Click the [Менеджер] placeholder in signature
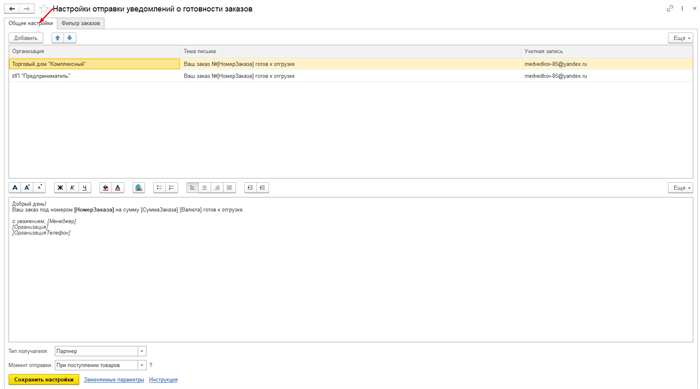700x389 pixels. pyautogui.click(x=62, y=221)
